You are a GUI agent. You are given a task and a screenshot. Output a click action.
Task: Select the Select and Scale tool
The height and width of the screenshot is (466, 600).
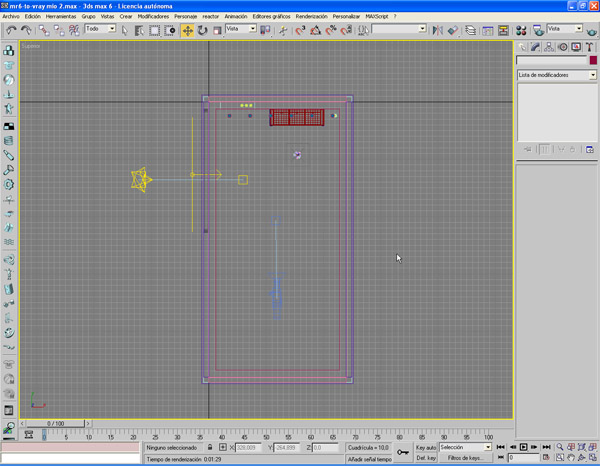pyautogui.click(x=217, y=30)
